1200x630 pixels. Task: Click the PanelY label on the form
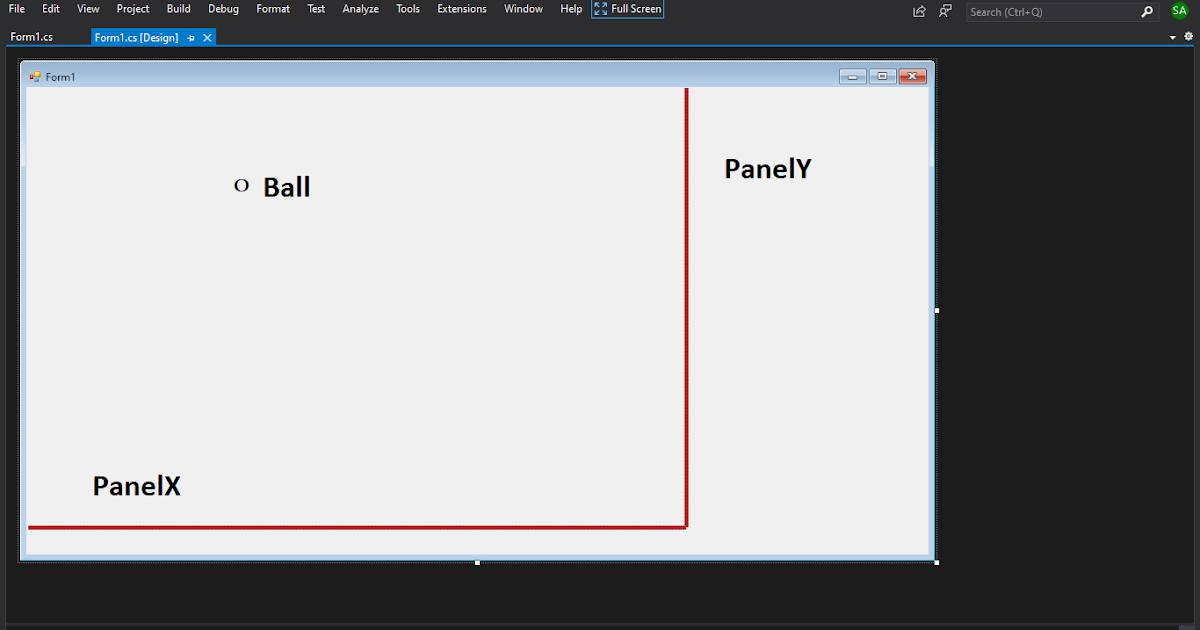pyautogui.click(x=768, y=168)
